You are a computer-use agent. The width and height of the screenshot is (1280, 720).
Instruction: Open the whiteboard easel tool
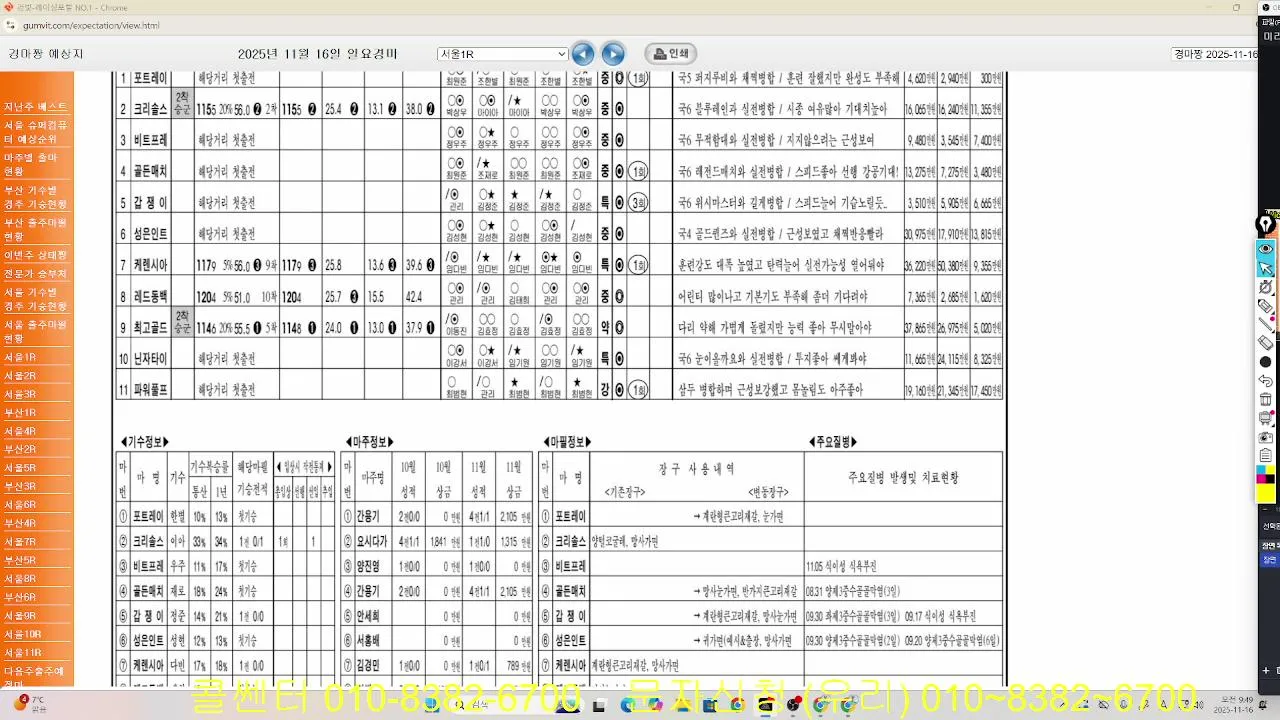click(1265, 418)
